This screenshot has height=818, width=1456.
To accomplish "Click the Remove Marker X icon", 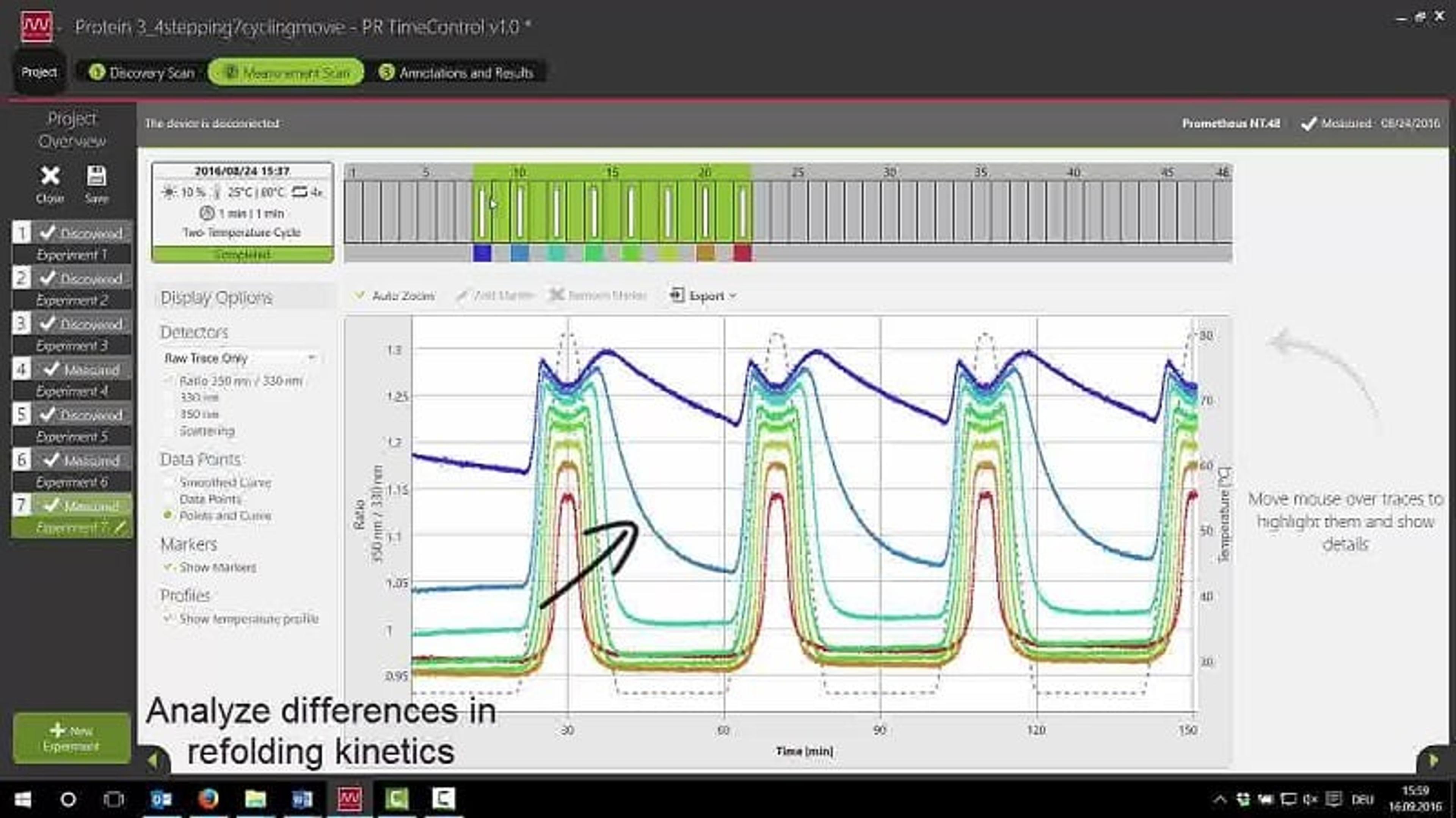I will pyautogui.click(x=556, y=295).
